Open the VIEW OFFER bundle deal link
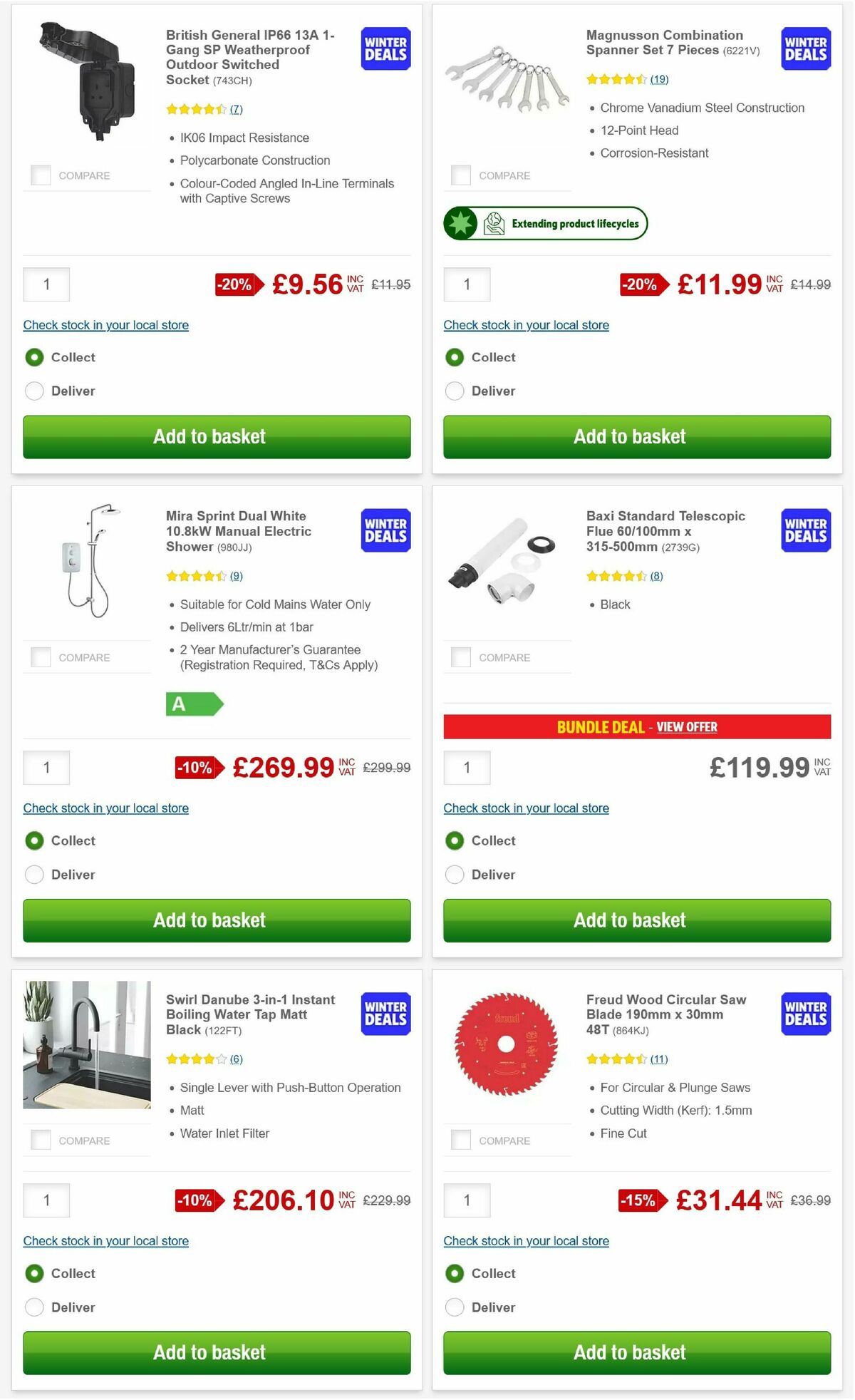Viewport: 855px width, 1400px height. pyautogui.click(x=688, y=726)
